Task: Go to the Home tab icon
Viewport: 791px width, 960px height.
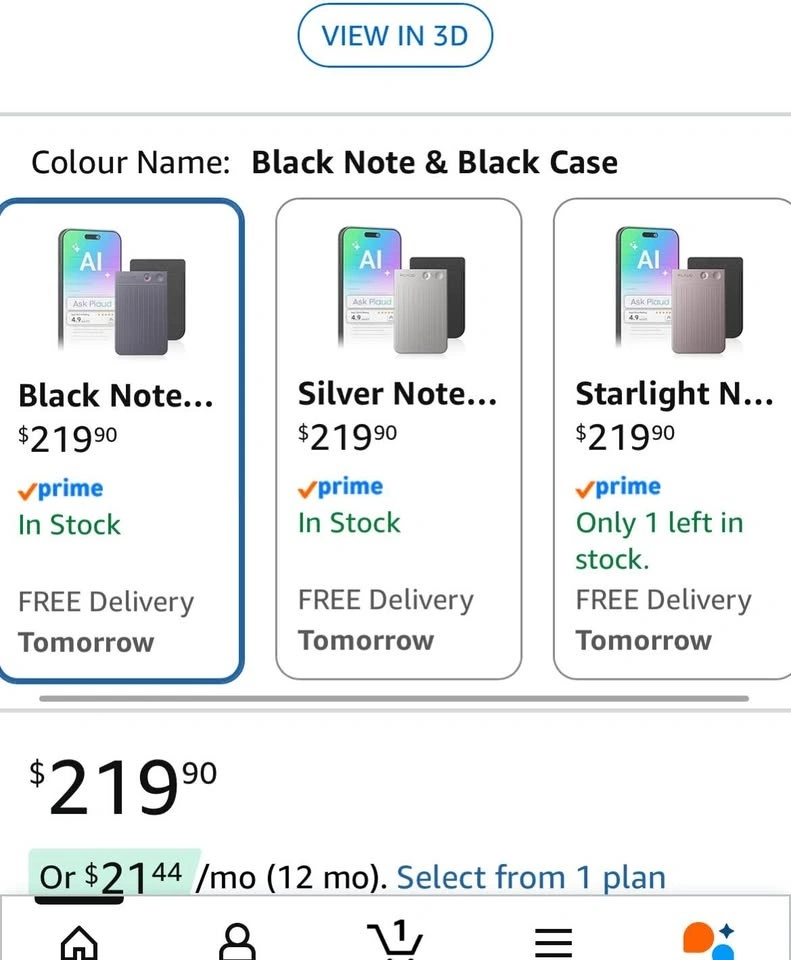Action: pyautogui.click(x=80, y=940)
